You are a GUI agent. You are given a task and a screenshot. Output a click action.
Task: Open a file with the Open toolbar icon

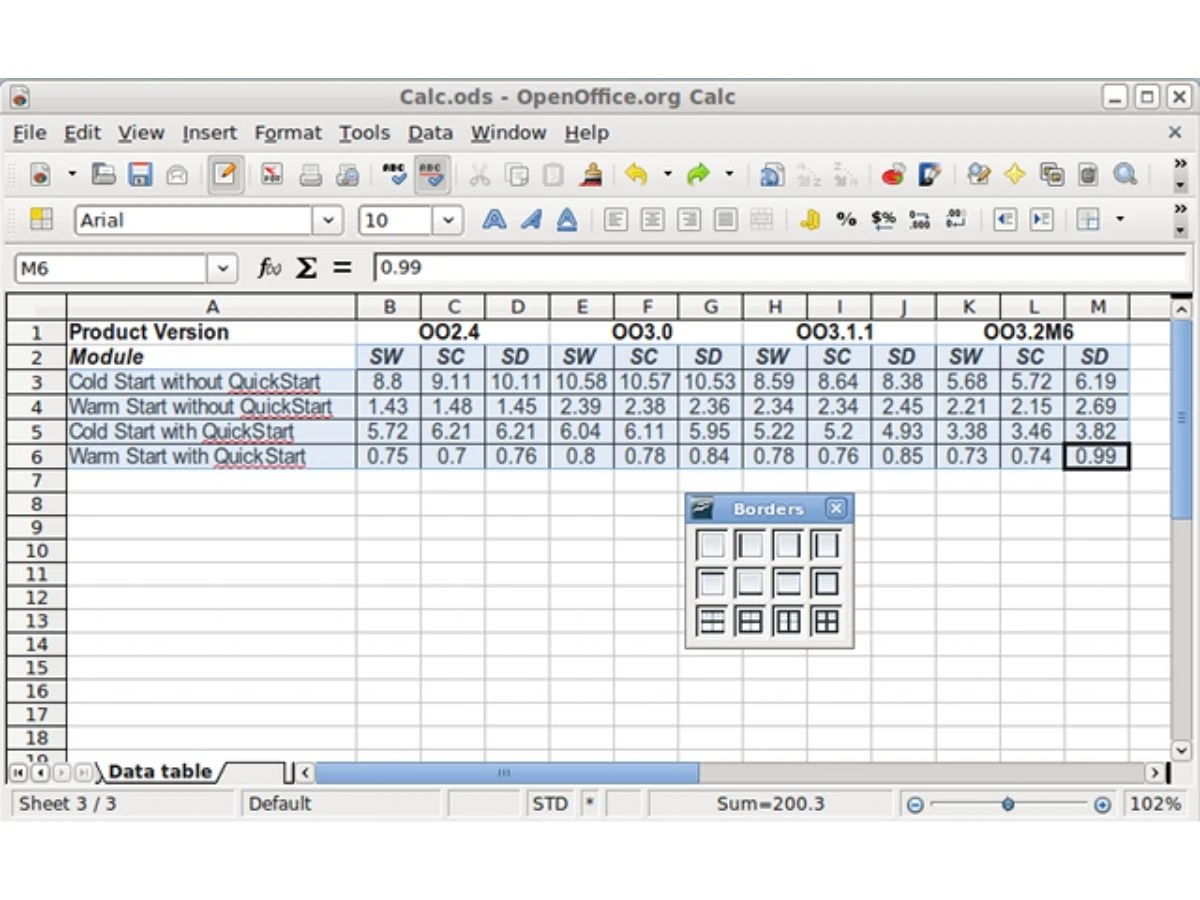click(104, 175)
